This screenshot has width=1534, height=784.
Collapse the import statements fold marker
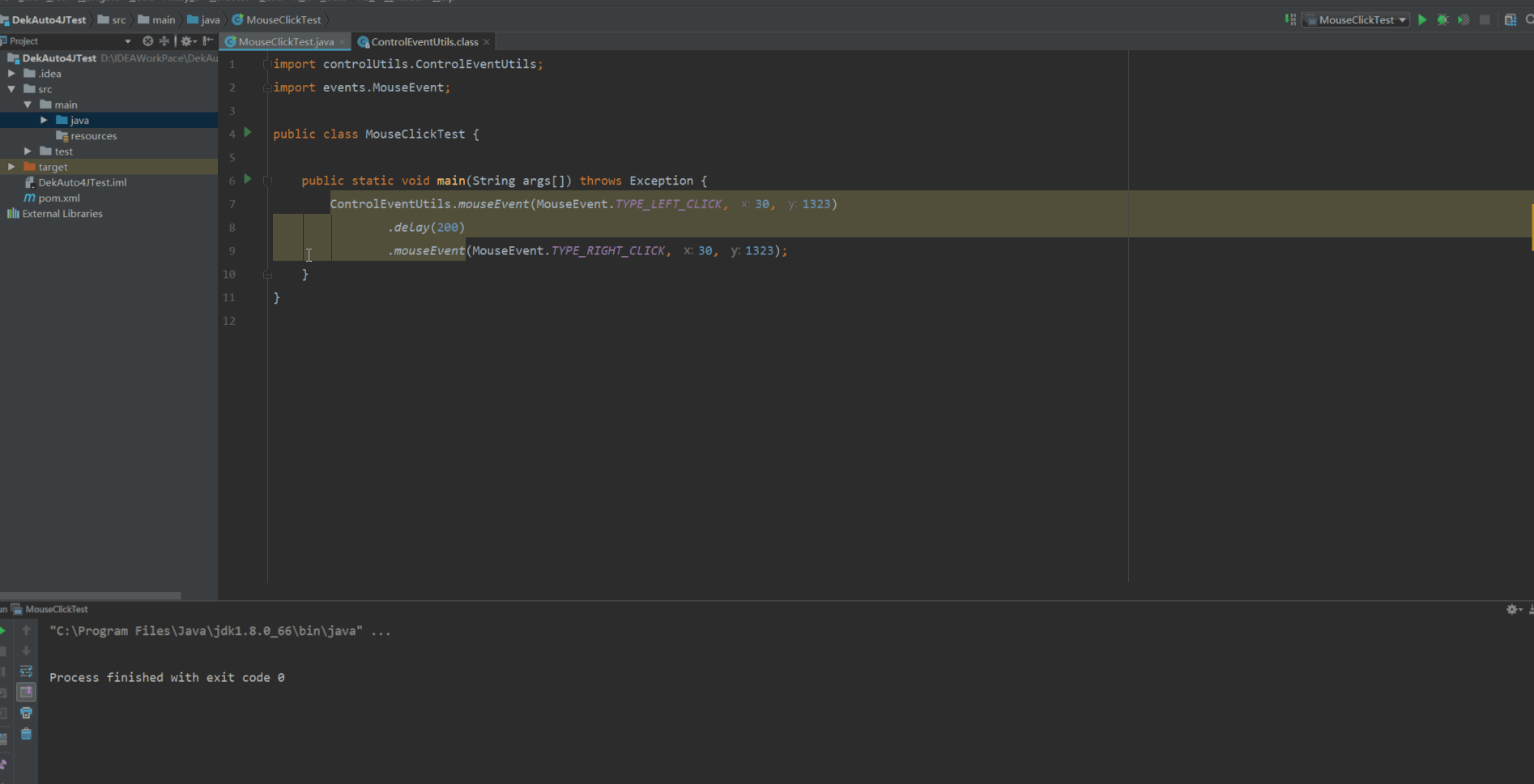[266, 64]
